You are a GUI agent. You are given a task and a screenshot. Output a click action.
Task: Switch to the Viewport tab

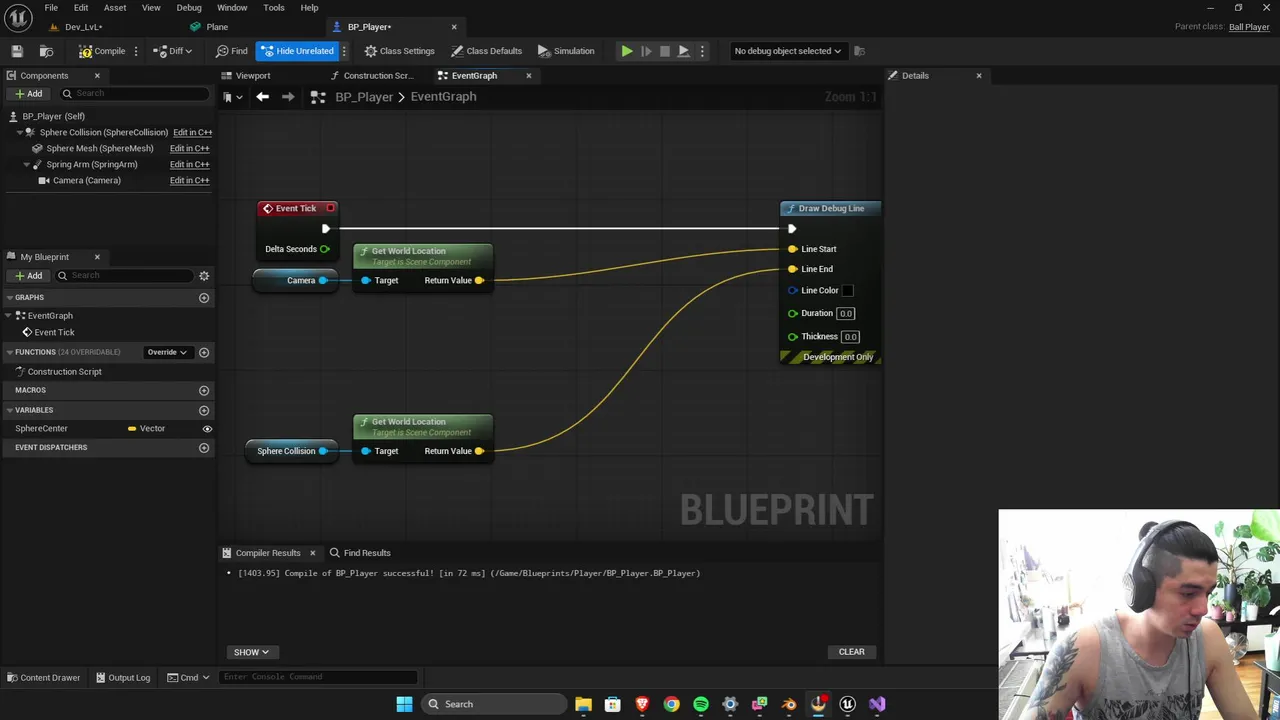(x=253, y=76)
